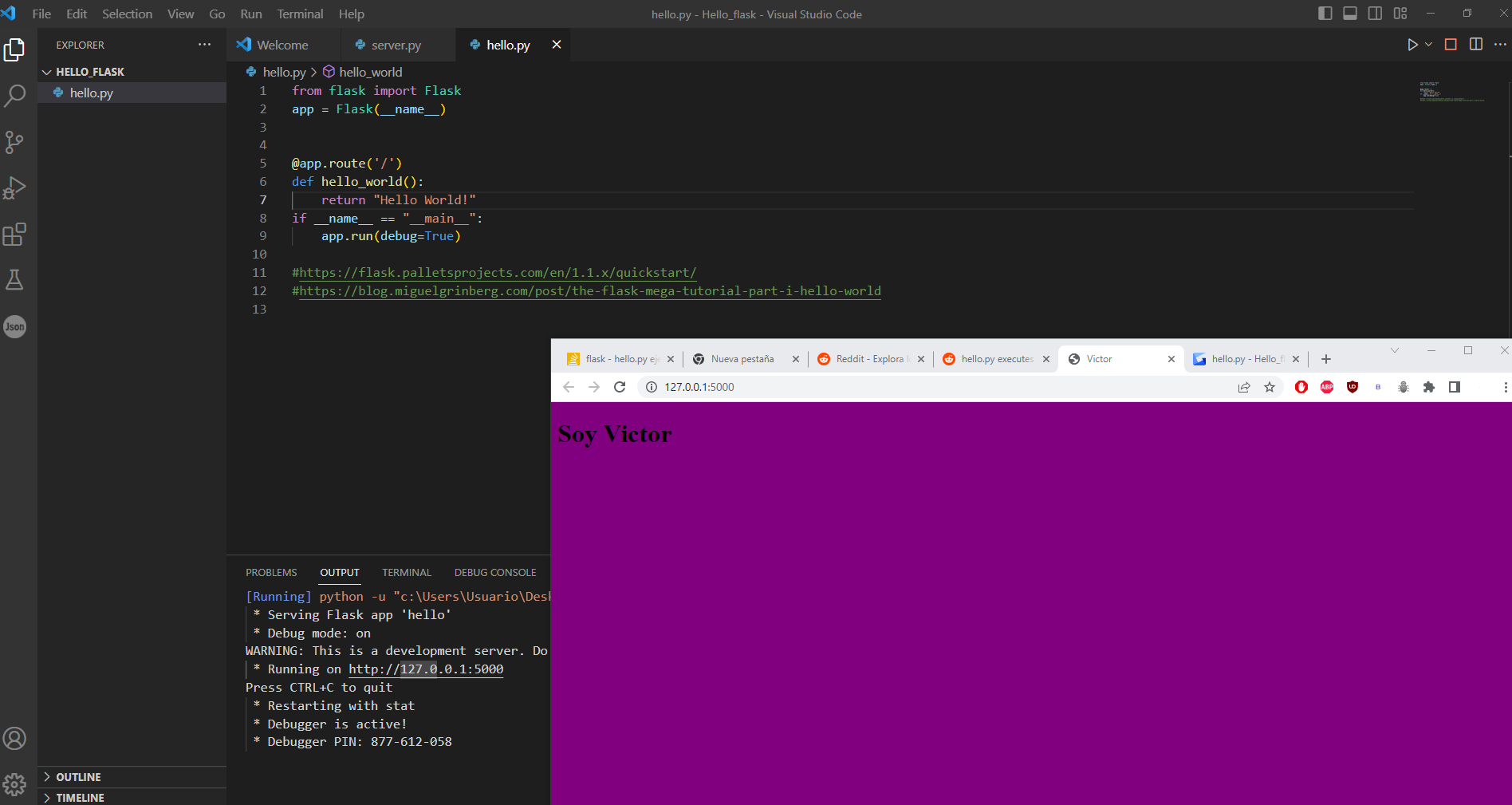
Task: Open Run and Debug view
Action: pos(14,188)
